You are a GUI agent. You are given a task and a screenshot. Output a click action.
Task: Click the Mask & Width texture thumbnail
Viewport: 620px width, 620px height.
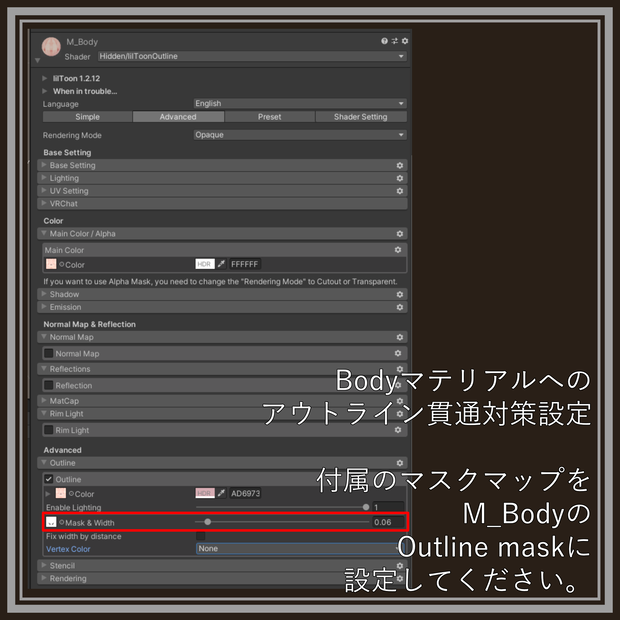51,522
